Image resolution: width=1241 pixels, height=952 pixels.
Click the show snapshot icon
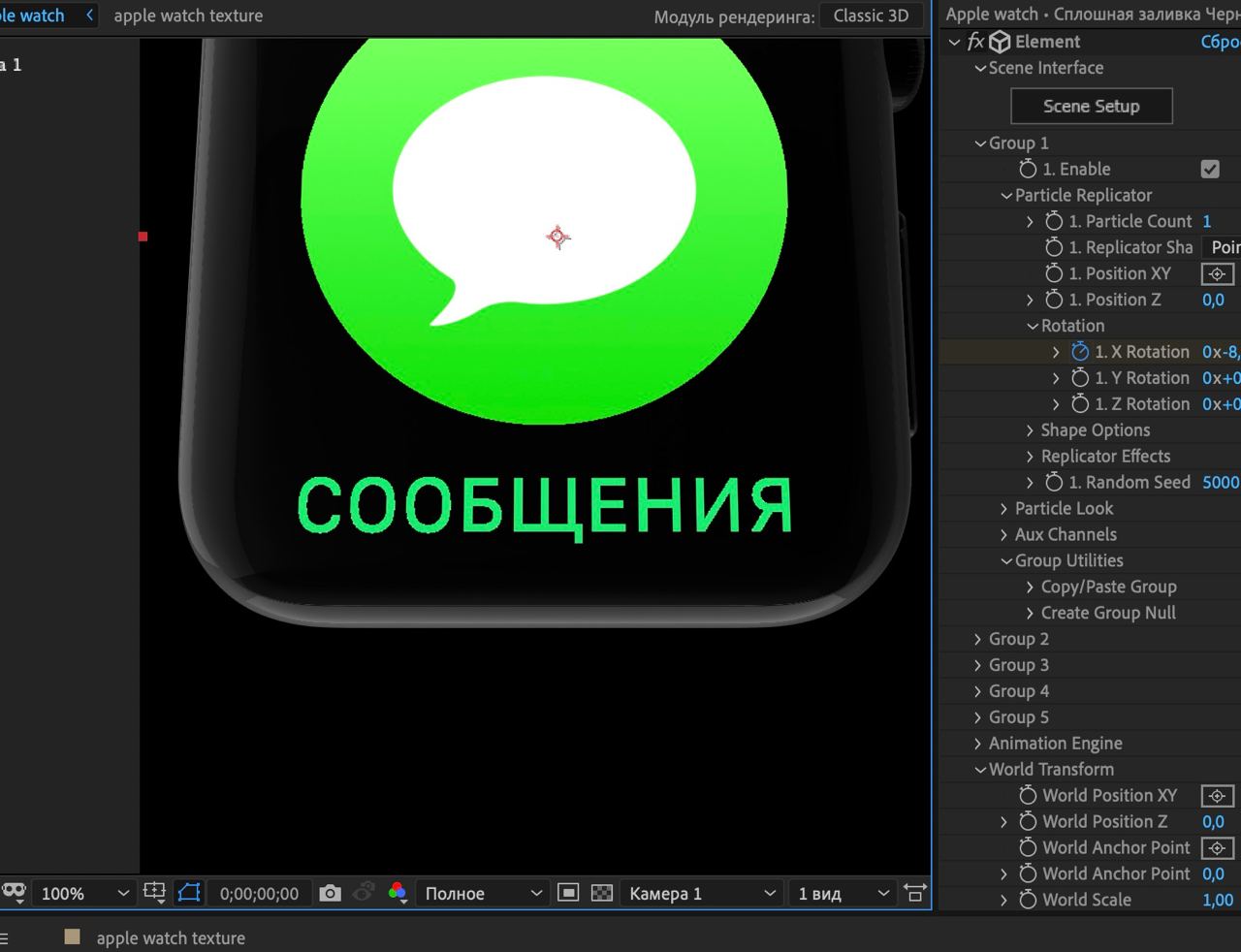pos(365,893)
